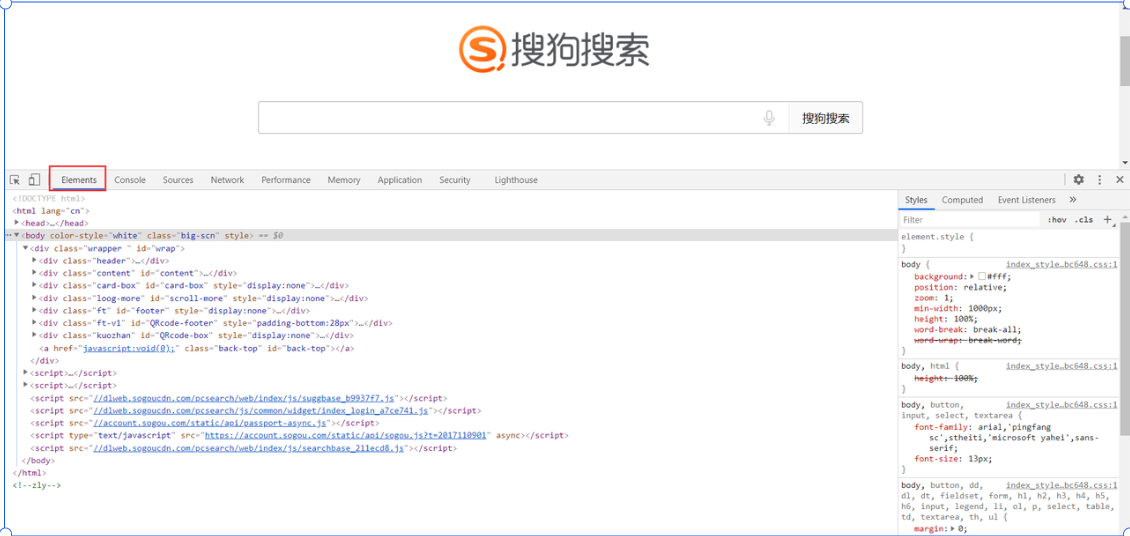1130x536 pixels.
Task: Open the Memory tab
Action: click(344, 180)
